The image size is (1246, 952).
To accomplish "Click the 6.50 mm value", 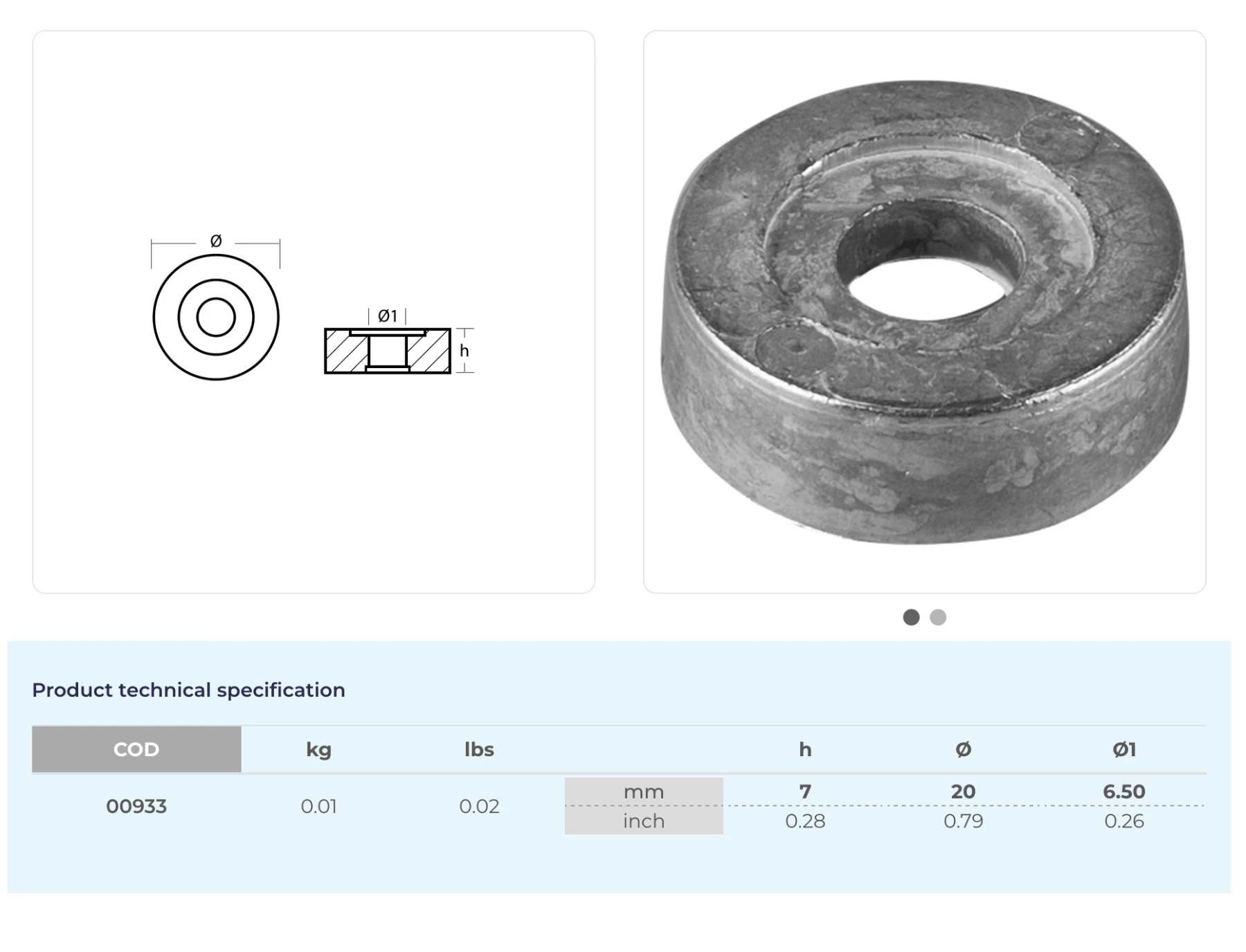I will click(1124, 791).
